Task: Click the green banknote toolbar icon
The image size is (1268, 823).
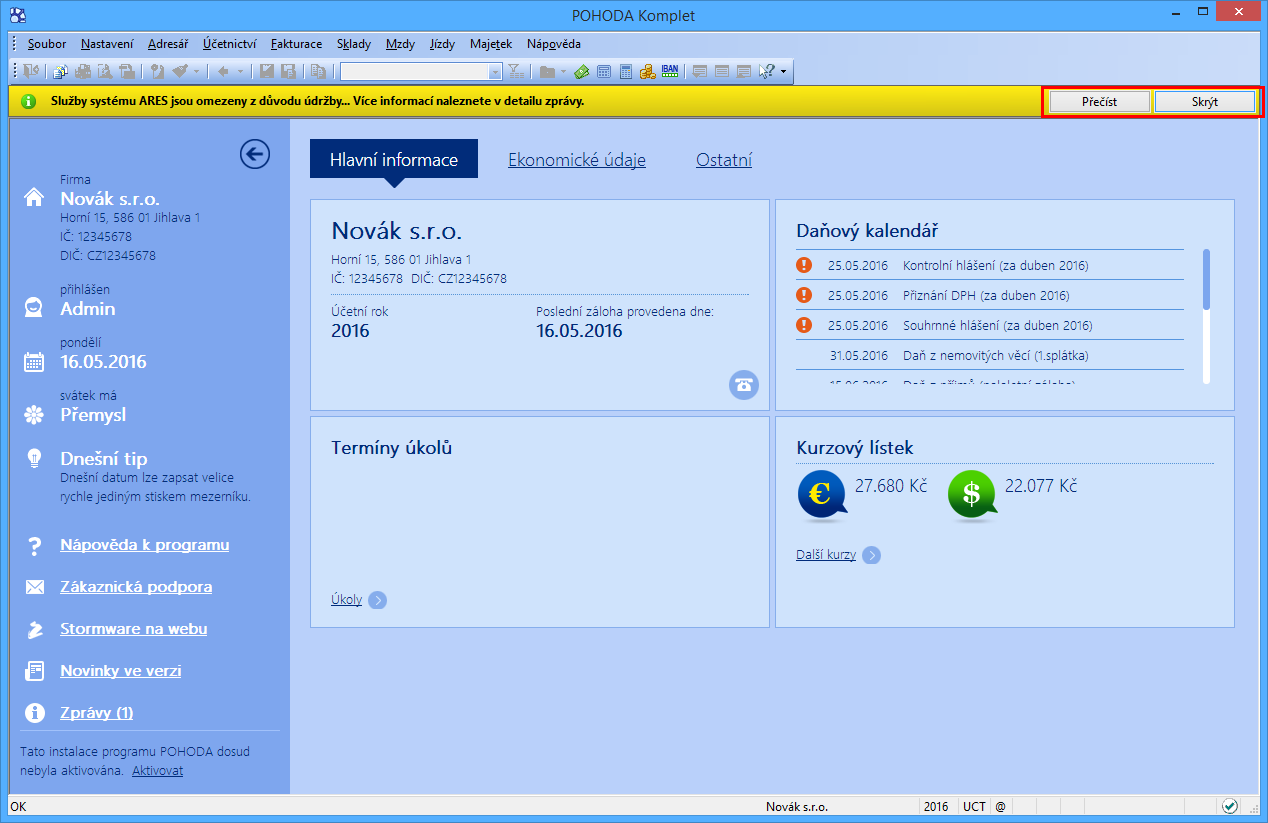Action: tap(581, 71)
